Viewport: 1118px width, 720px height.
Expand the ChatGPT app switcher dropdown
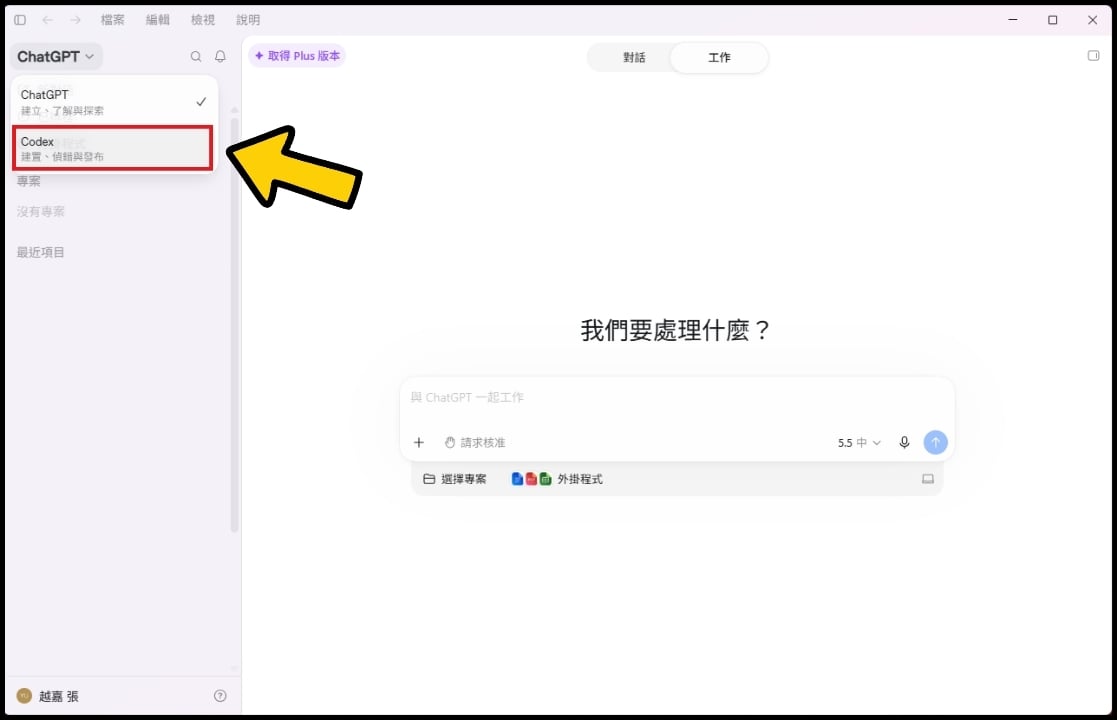point(56,56)
